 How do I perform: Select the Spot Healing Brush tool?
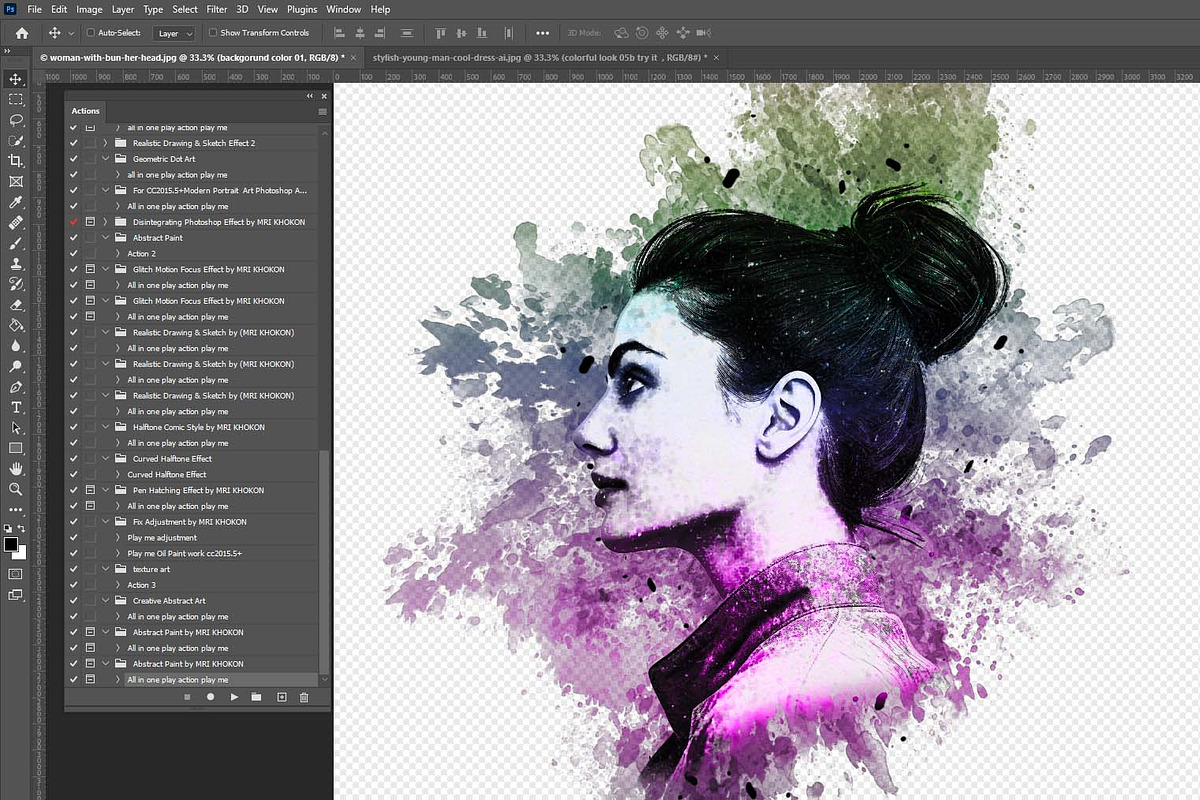coord(16,223)
